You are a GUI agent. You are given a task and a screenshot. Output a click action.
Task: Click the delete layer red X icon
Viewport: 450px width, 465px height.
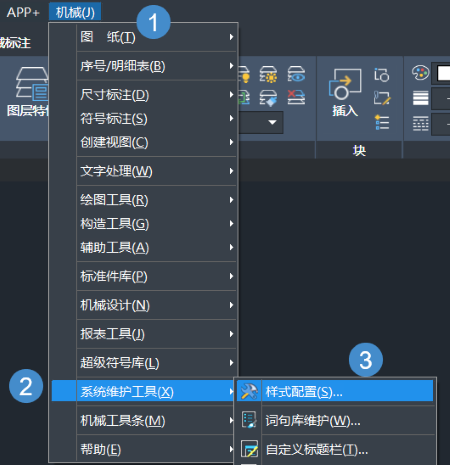coord(296,97)
